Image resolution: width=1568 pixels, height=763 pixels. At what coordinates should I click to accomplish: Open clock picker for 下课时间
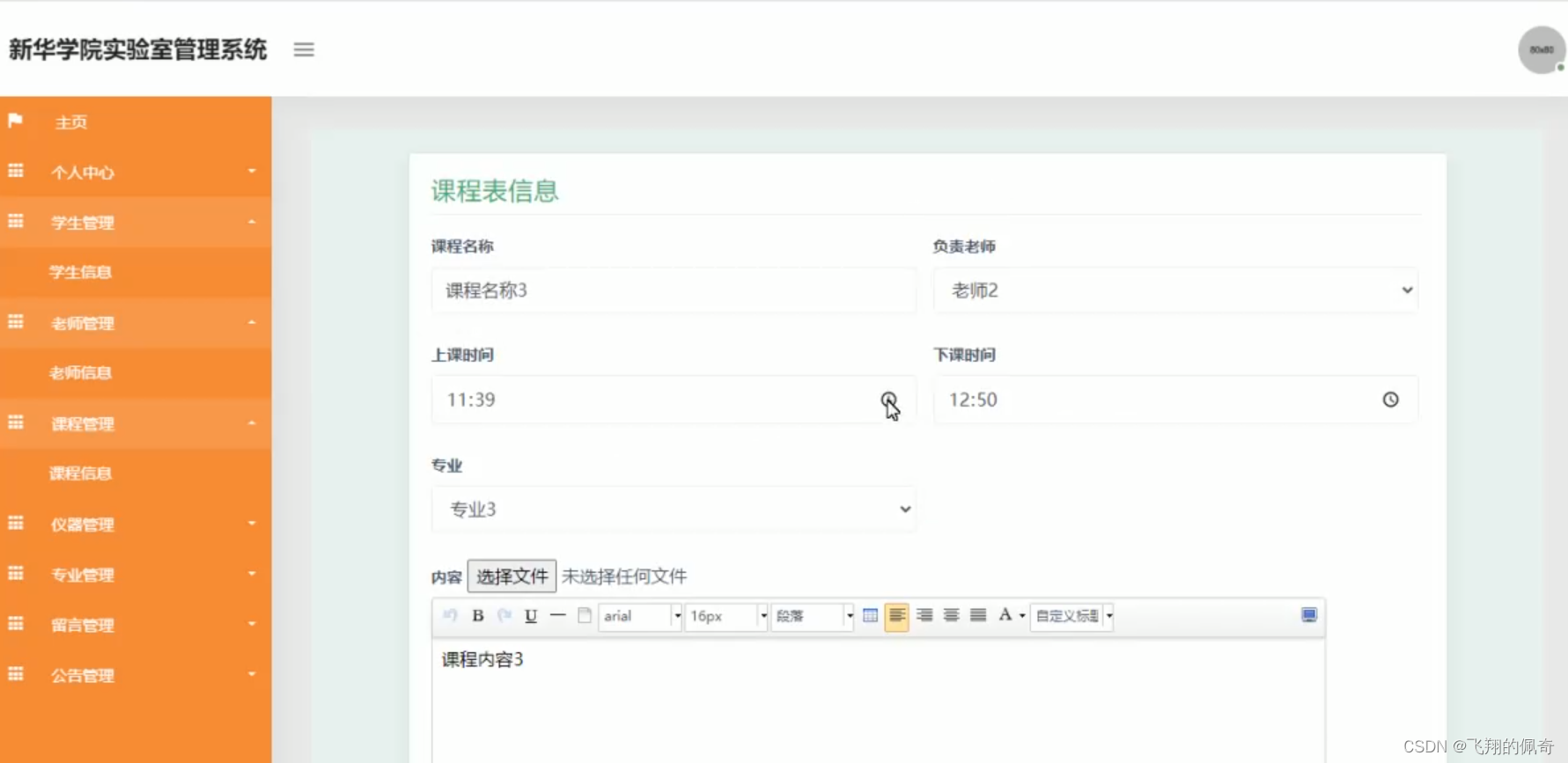coord(1390,400)
